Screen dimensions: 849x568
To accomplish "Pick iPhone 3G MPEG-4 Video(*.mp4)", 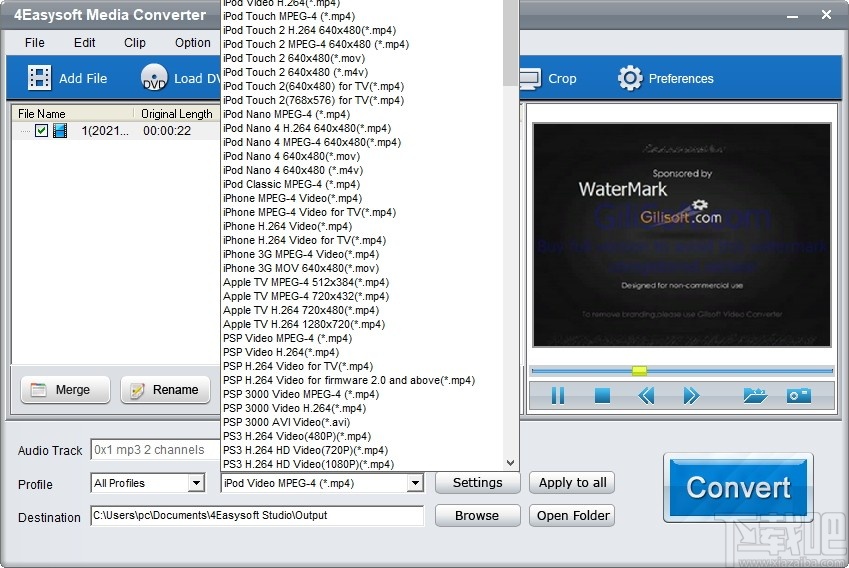I will [301, 254].
